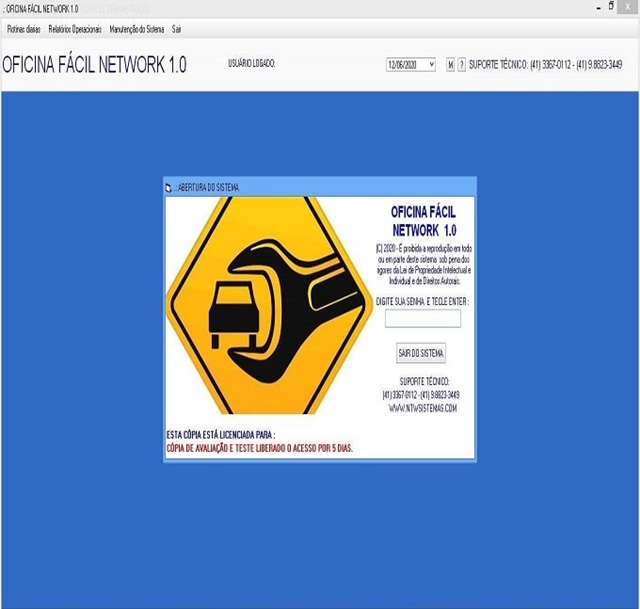Image resolution: width=640 pixels, height=609 pixels.
Task: Click the large OFICINA FÁCIL NETWORK 1.0 header
Action: pos(95,65)
